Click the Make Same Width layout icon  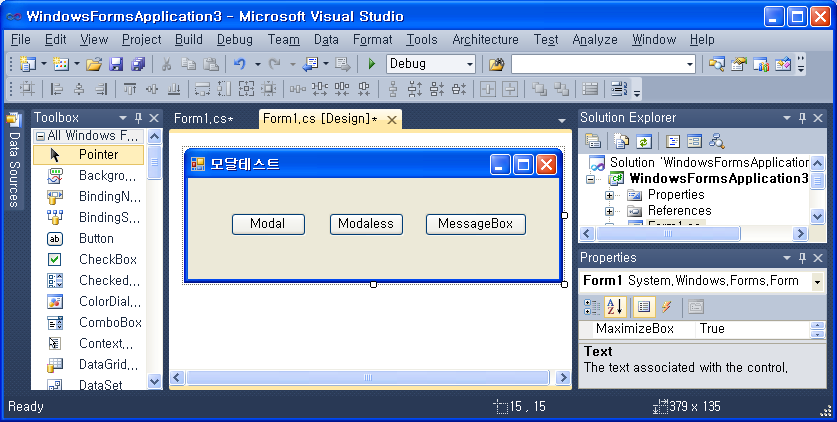coord(202,89)
